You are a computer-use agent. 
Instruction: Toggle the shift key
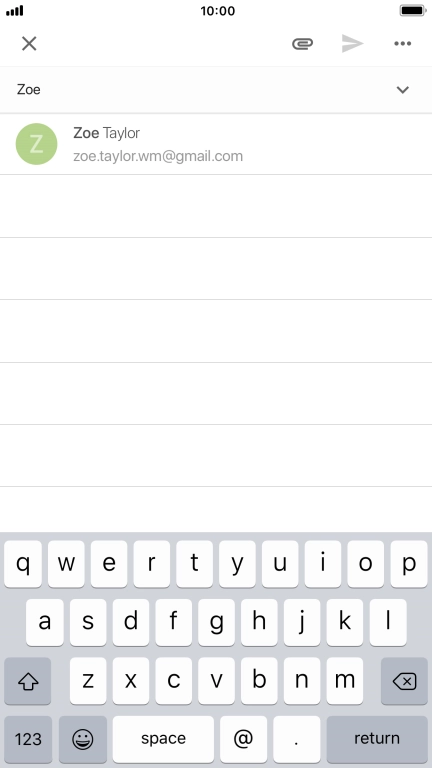pos(28,681)
